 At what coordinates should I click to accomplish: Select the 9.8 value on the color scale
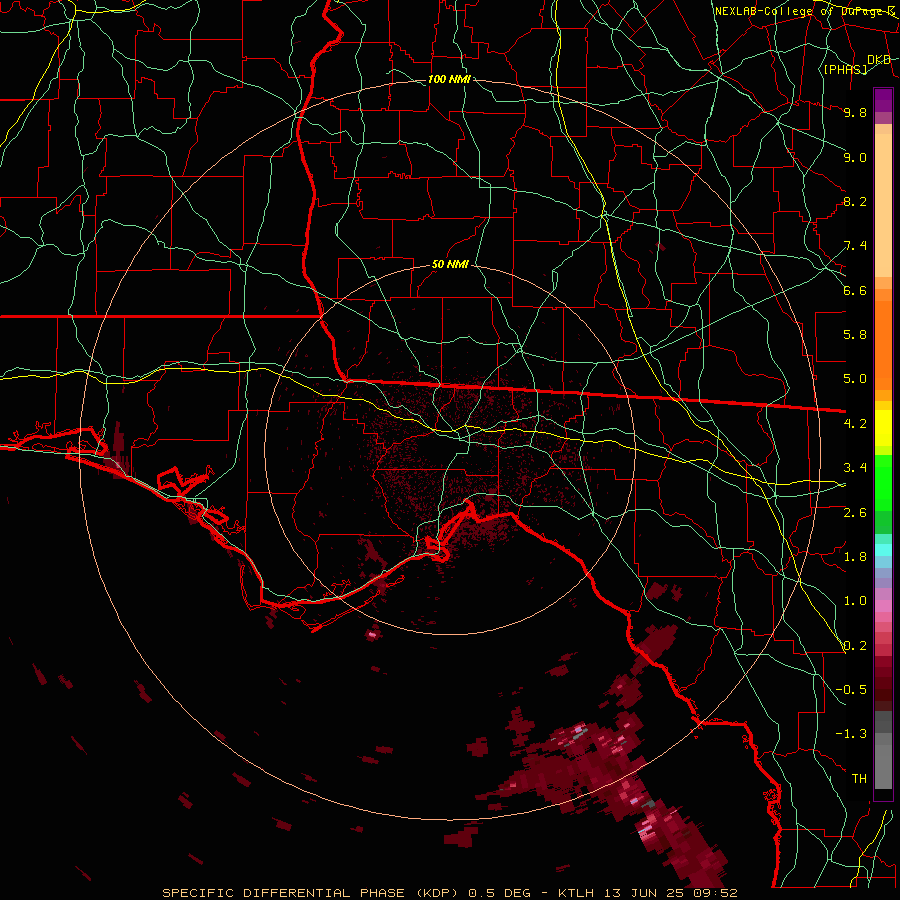point(855,112)
